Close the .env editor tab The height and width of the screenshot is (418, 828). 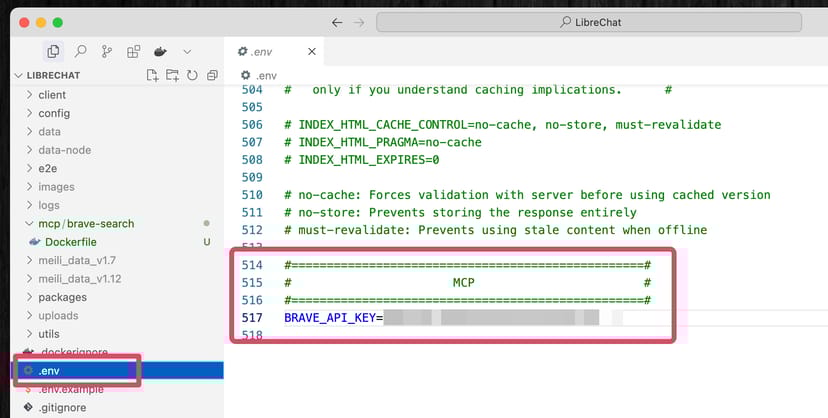312,51
